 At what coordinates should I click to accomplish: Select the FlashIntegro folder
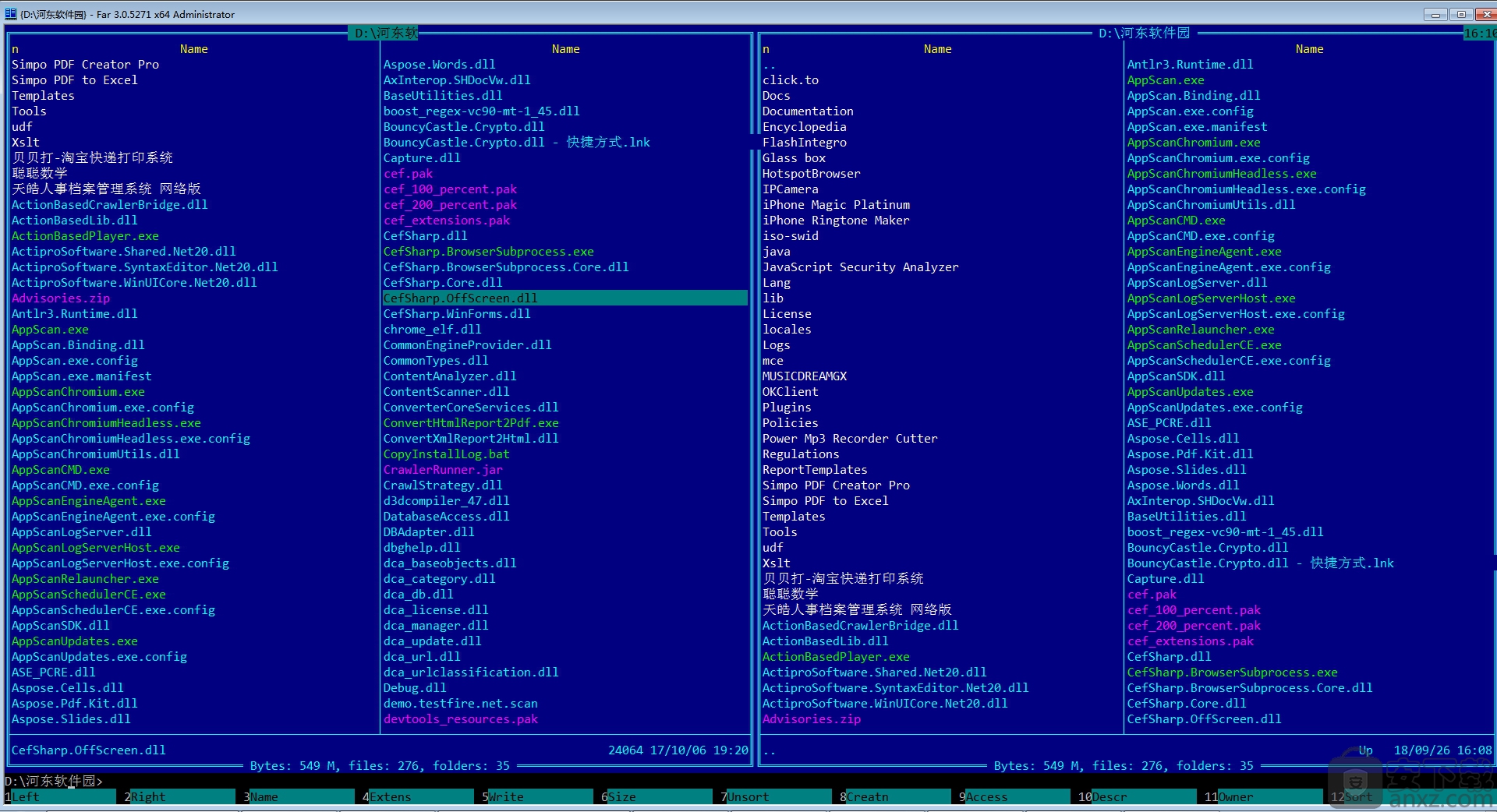coord(804,142)
